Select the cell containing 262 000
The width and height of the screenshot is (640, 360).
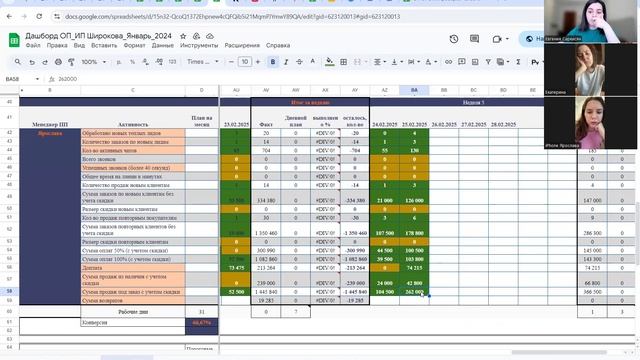pos(414,292)
